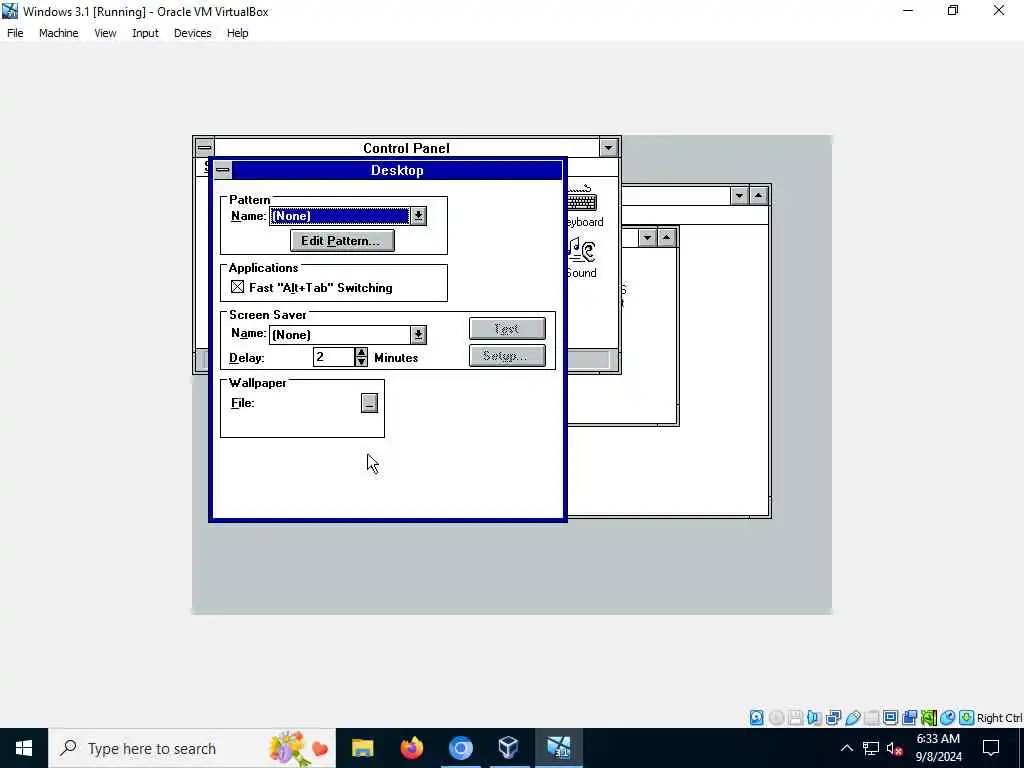Increase Delay with the stepper up arrow
Screen dimensions: 1024x768
[361, 352]
